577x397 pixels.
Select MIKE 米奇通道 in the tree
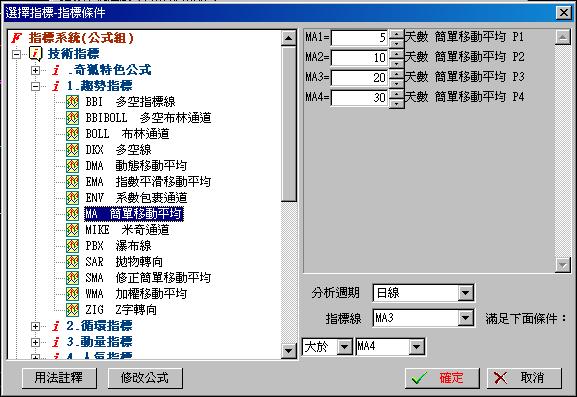tap(127, 230)
